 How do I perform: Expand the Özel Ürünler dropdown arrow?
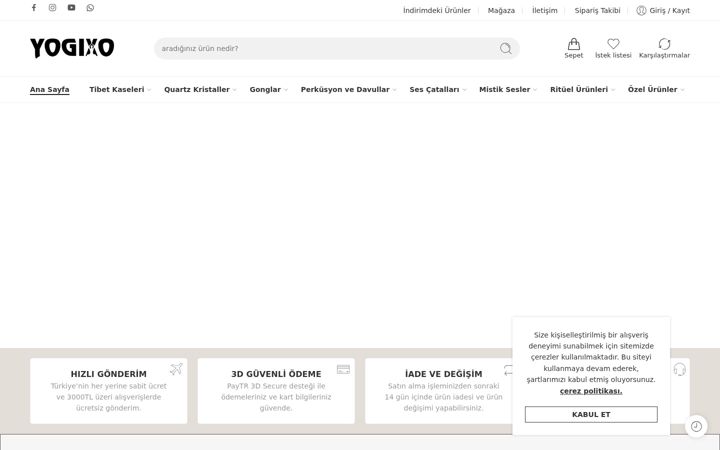point(682,90)
